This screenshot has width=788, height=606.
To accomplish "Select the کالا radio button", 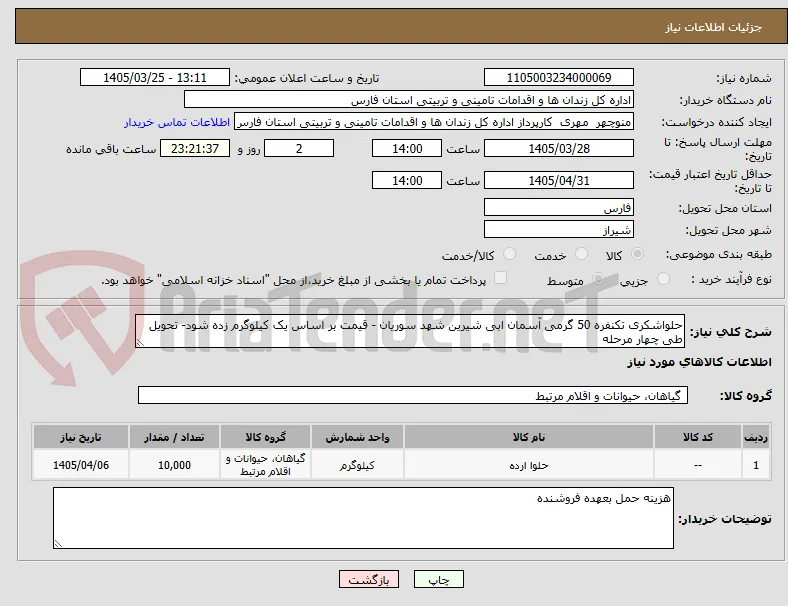I will (x=637, y=254).
